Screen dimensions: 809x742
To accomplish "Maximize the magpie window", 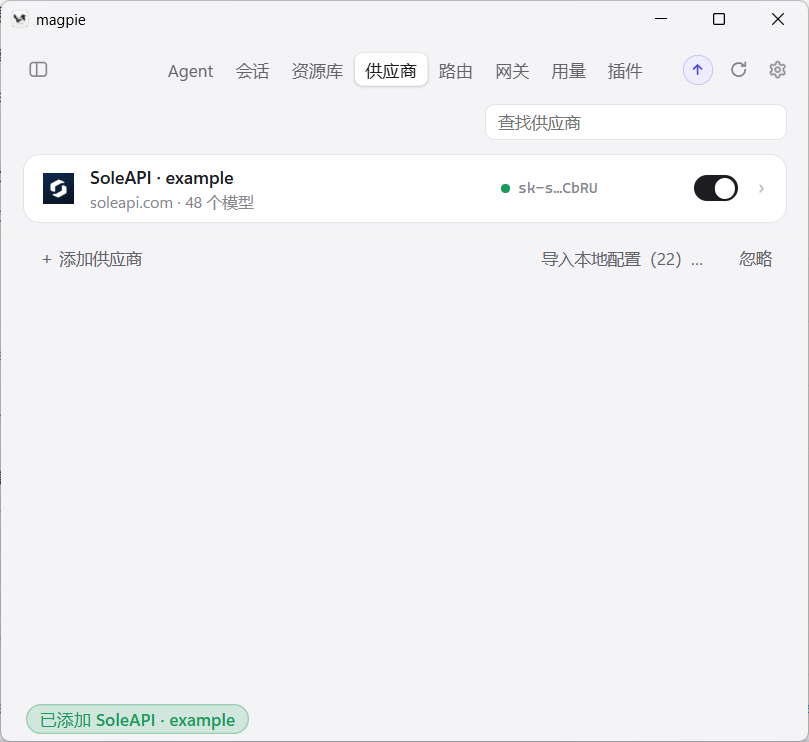I will click(719, 19).
